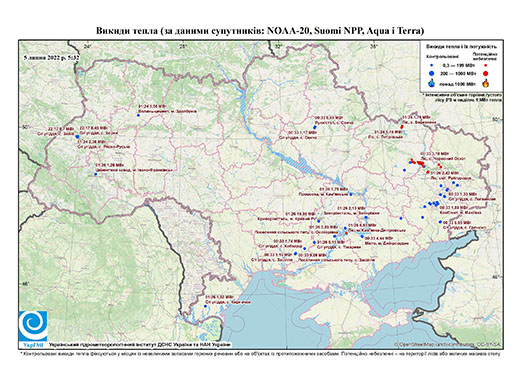
Task: Open the OpenStreetMap contributors attribution
Action: (x=448, y=344)
